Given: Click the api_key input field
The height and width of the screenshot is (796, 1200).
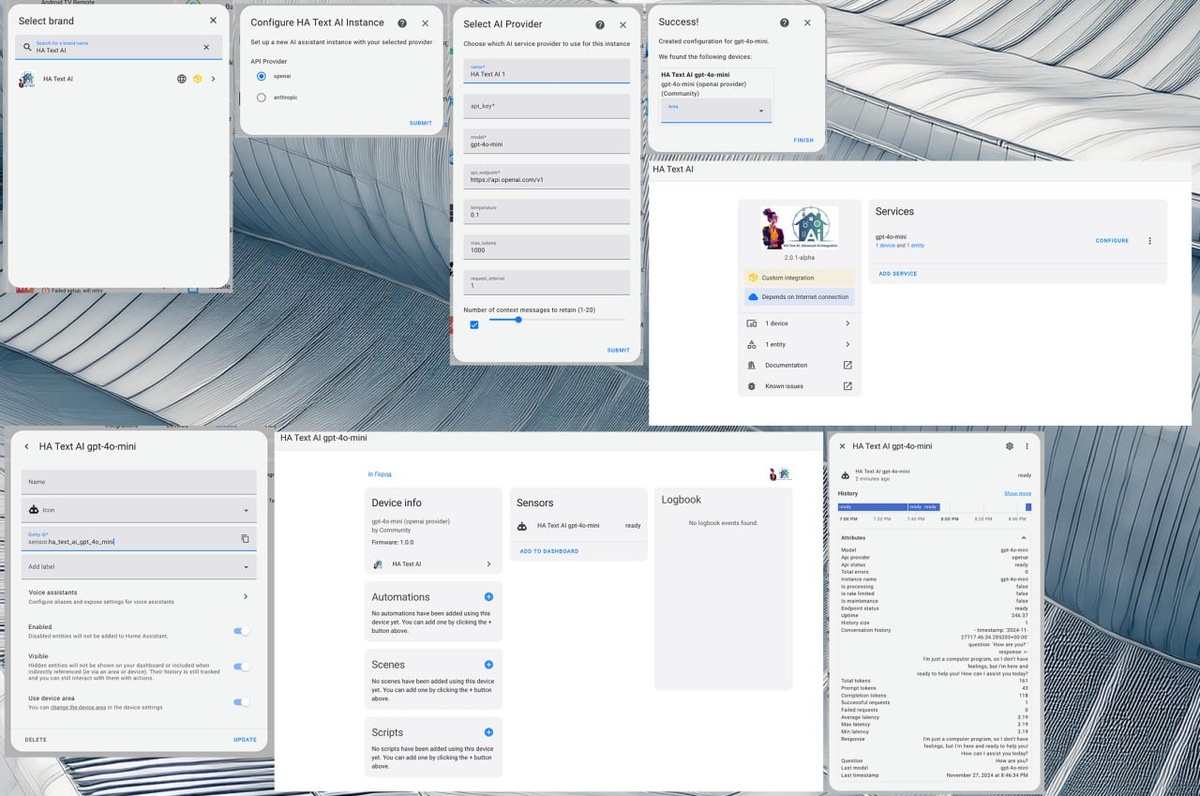Looking at the screenshot, I should coord(547,106).
